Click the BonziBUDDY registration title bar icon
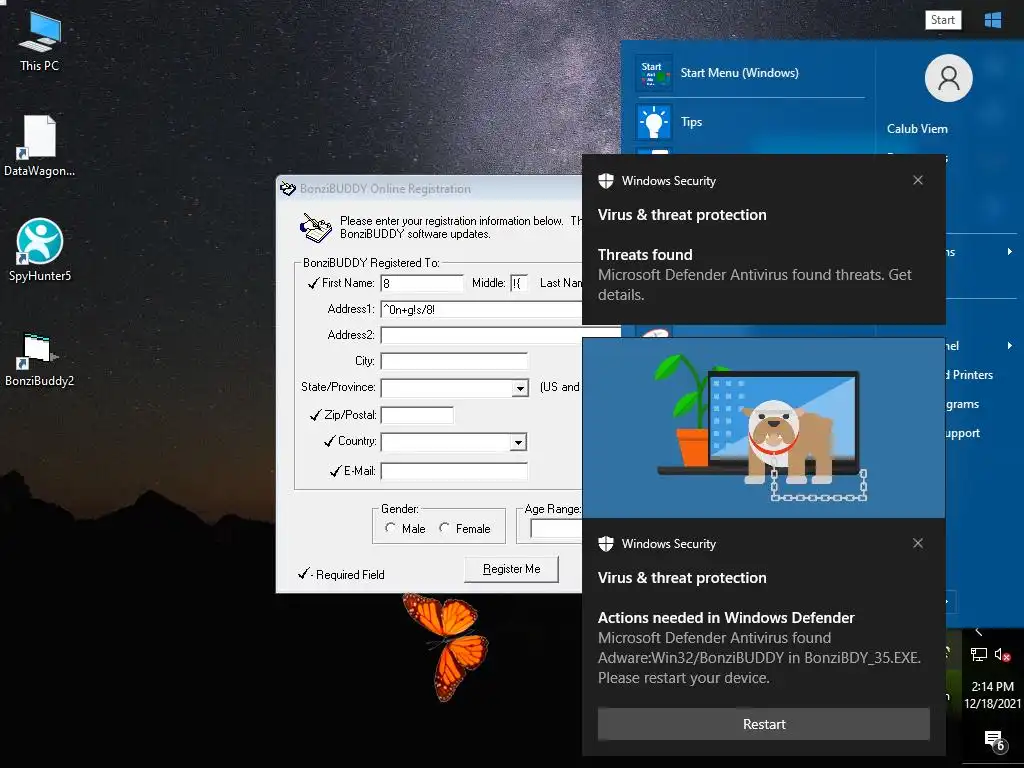1024x768 pixels. 288,189
